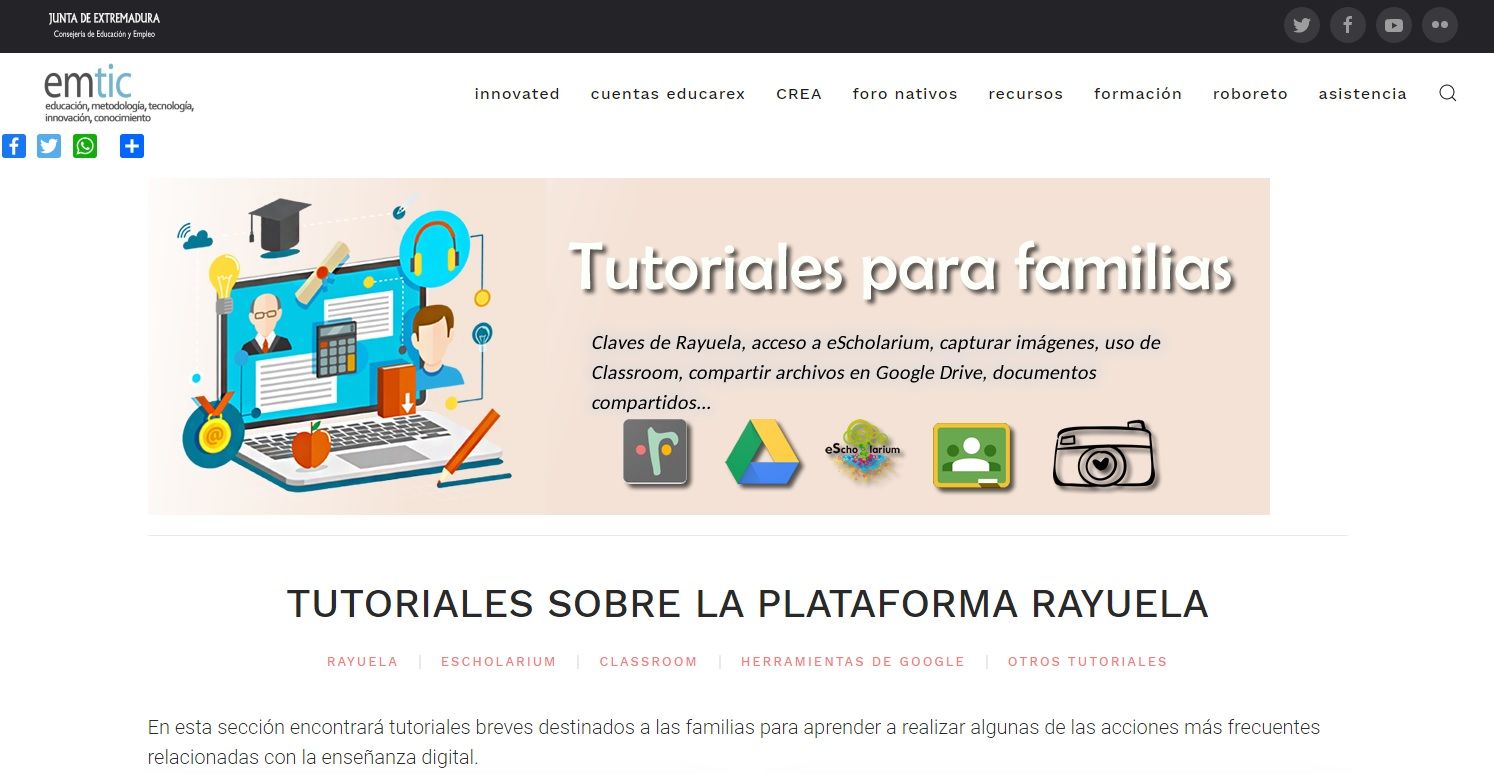Click the Google Drive icon in banner

point(762,453)
